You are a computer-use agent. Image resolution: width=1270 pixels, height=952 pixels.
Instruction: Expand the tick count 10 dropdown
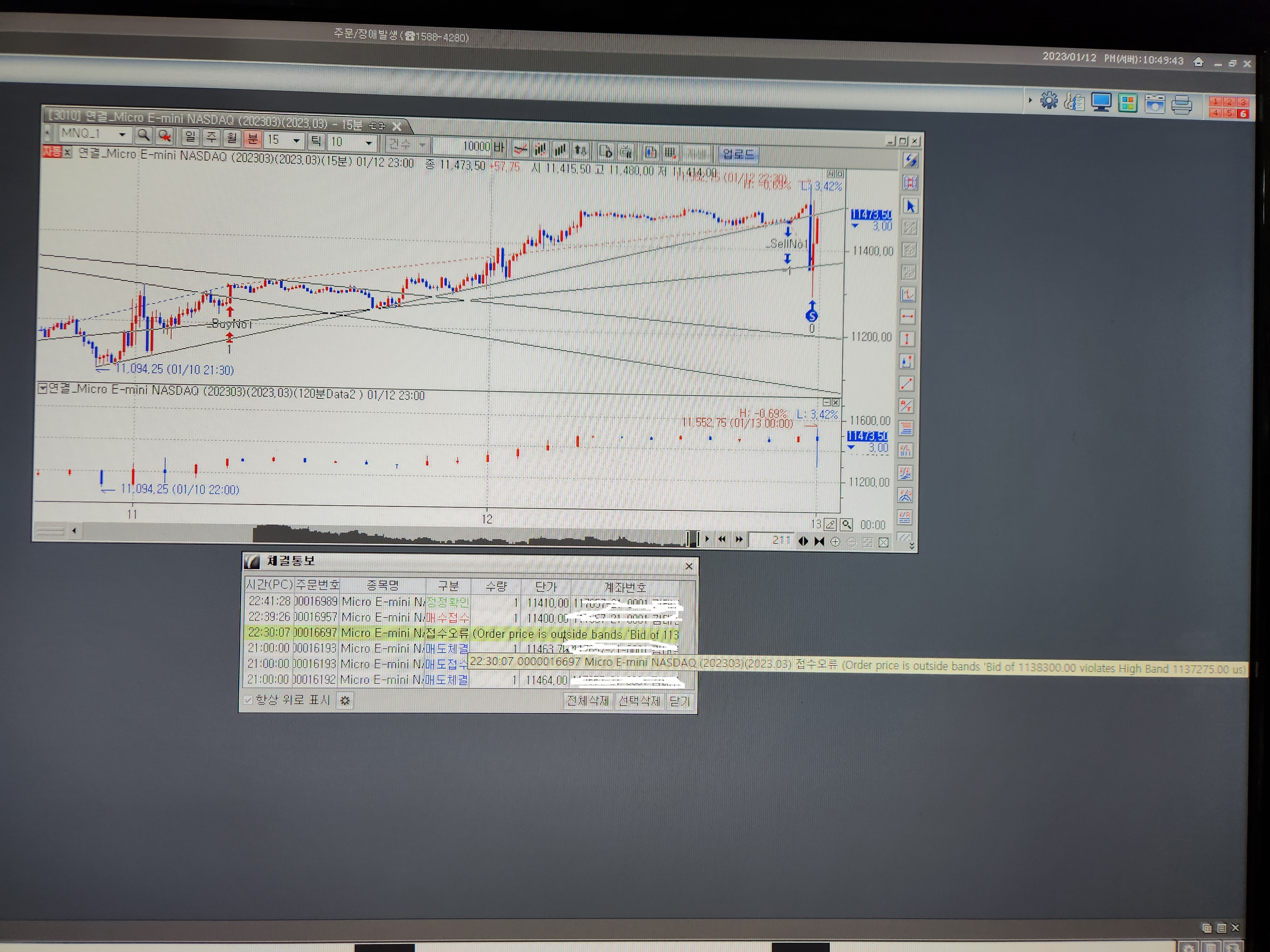click(x=369, y=142)
